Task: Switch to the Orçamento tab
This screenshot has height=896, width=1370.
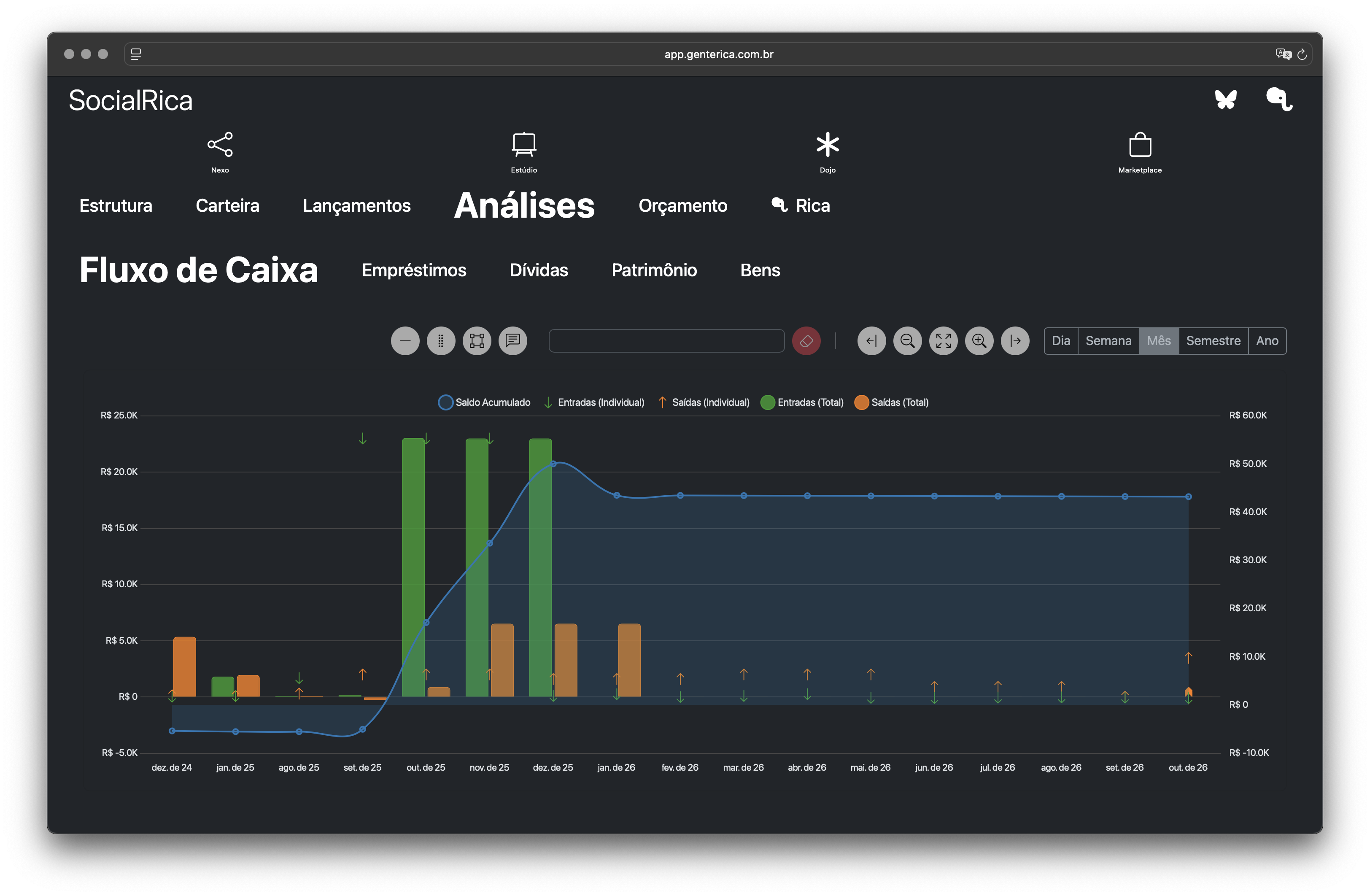Action: [x=683, y=205]
